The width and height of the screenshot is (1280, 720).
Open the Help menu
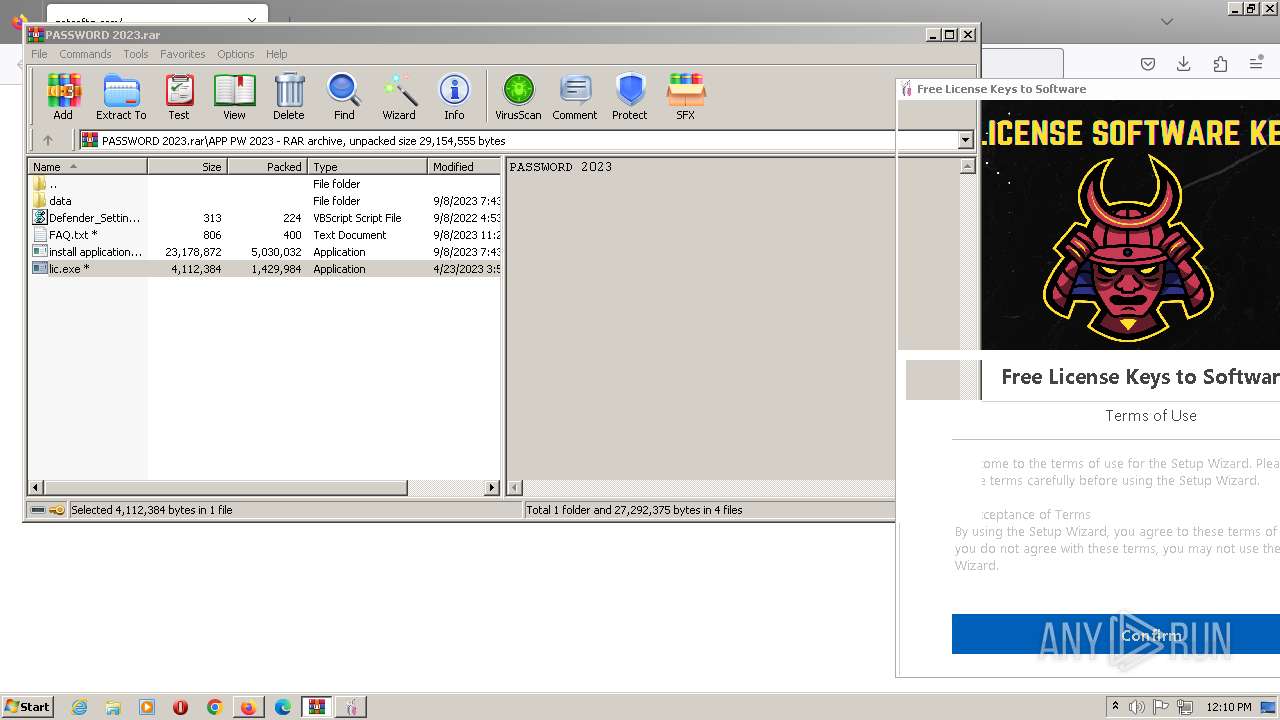coord(277,54)
